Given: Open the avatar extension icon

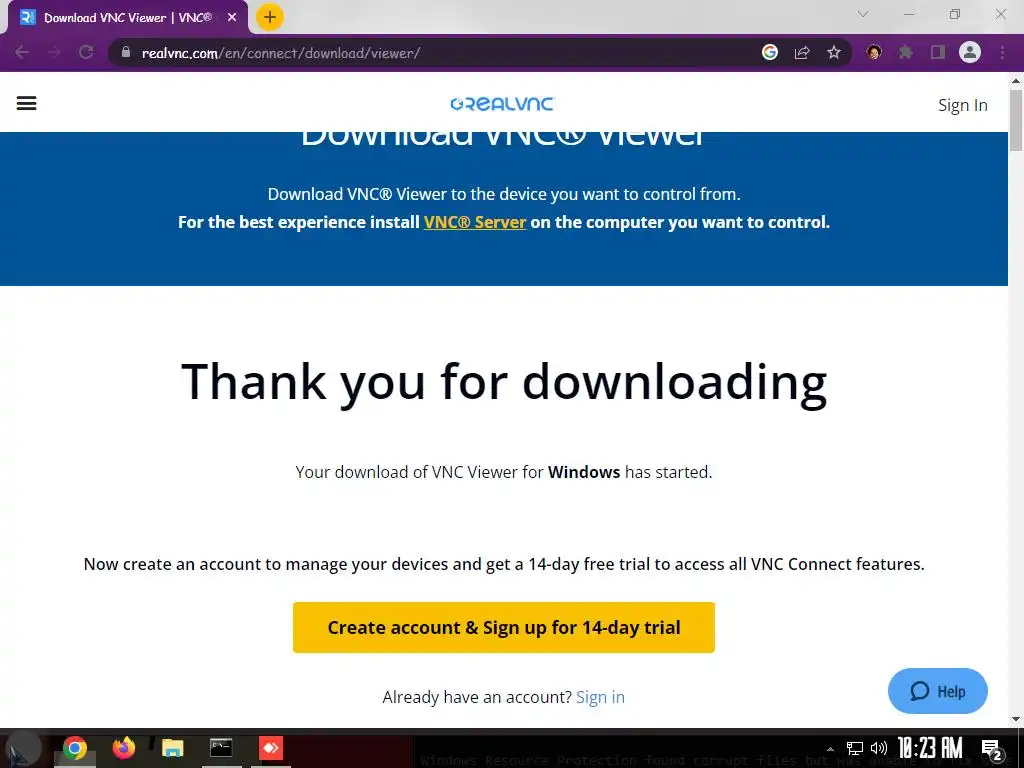Looking at the screenshot, I should [x=874, y=52].
